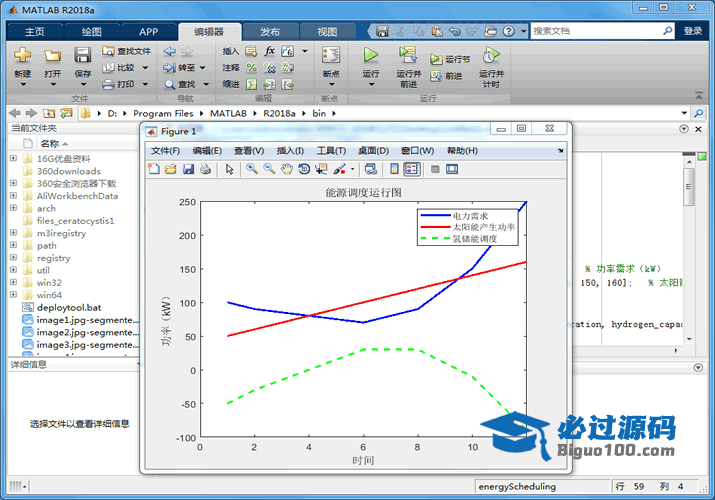Screen dimensions: 715x500
Task: Expand the 360安全浏览器下载 folder
Action: point(13,183)
